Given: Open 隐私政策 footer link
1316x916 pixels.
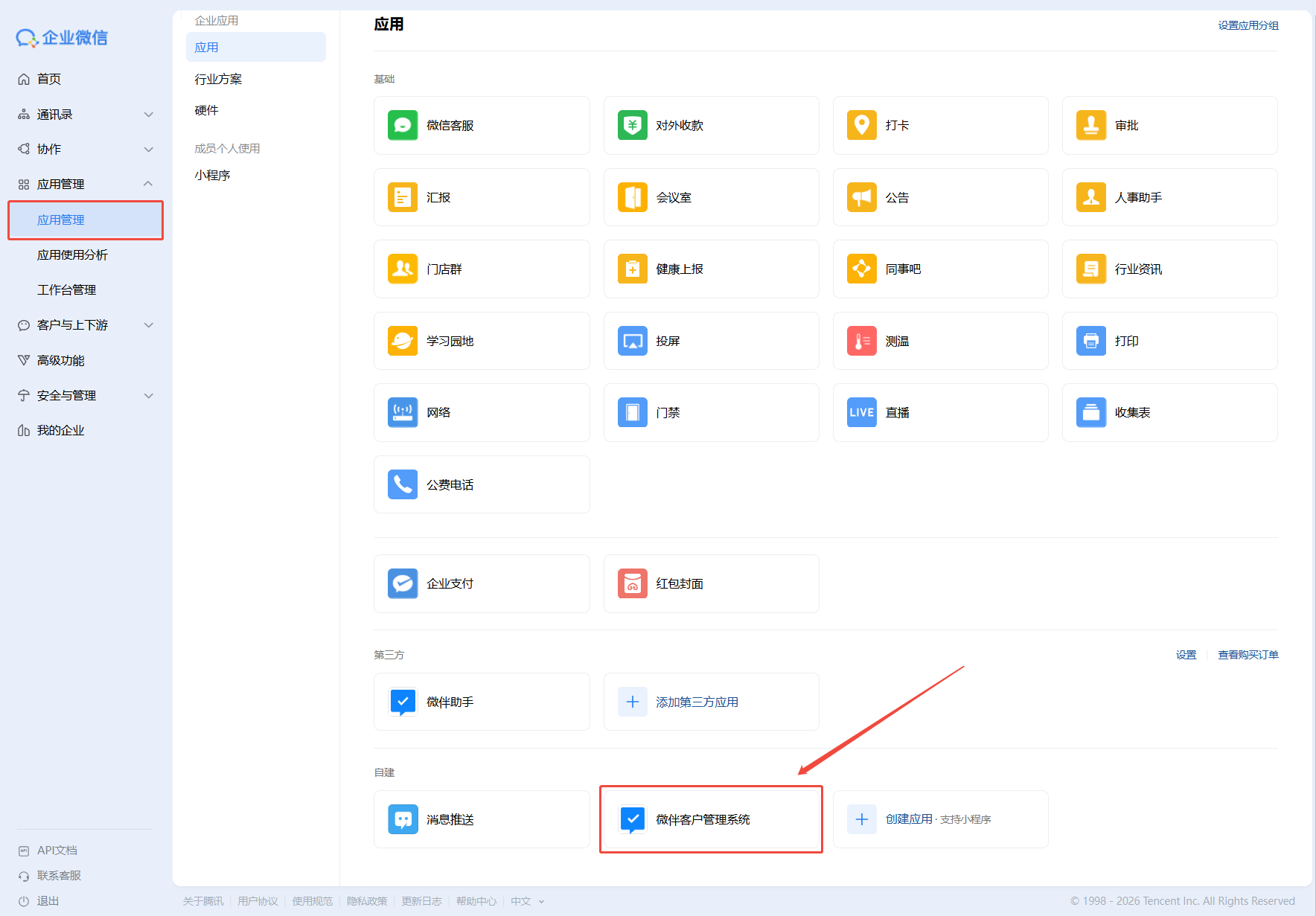Looking at the screenshot, I should point(367,901).
